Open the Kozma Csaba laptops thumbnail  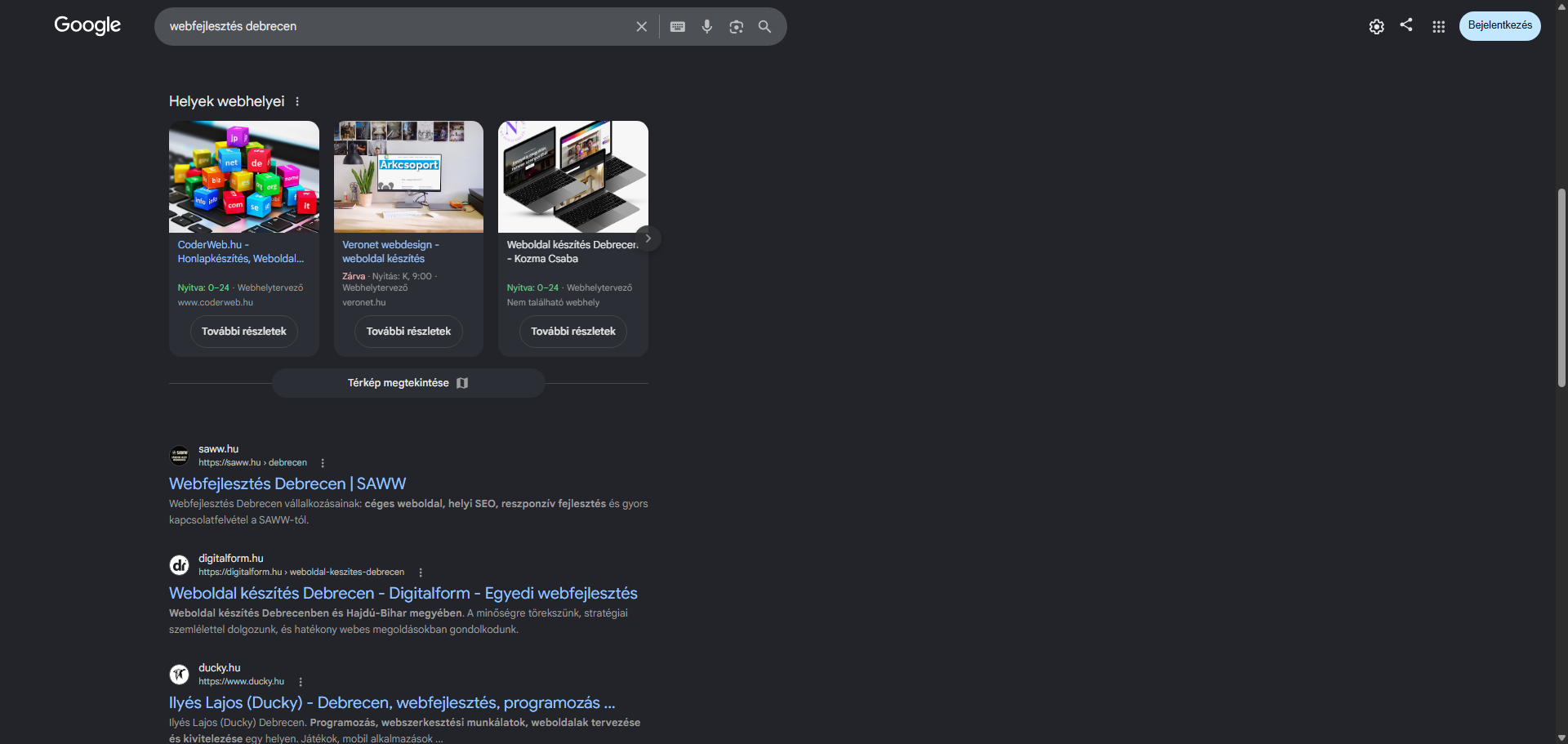point(573,176)
